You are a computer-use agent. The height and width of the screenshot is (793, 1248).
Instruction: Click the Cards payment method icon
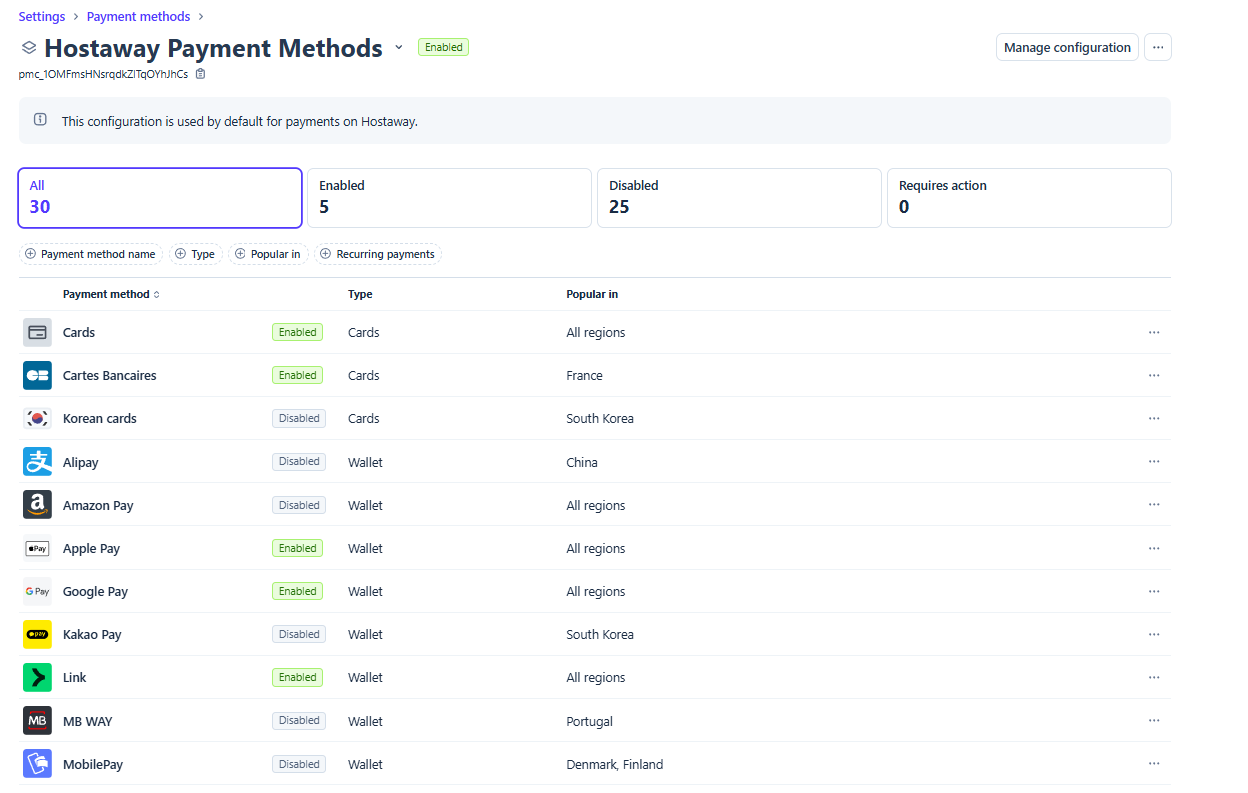tap(37, 332)
